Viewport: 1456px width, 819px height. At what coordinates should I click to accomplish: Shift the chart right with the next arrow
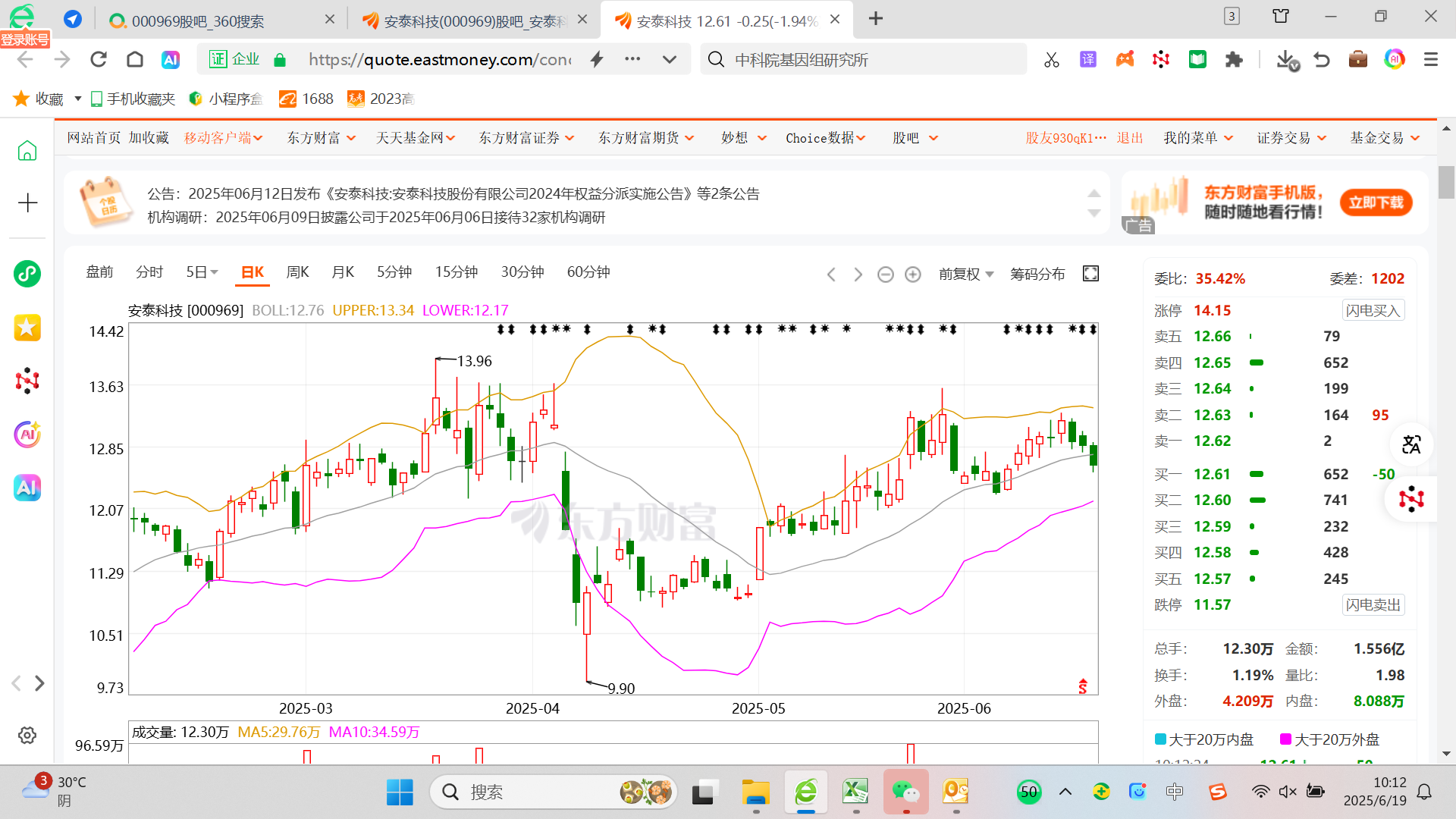(x=858, y=275)
